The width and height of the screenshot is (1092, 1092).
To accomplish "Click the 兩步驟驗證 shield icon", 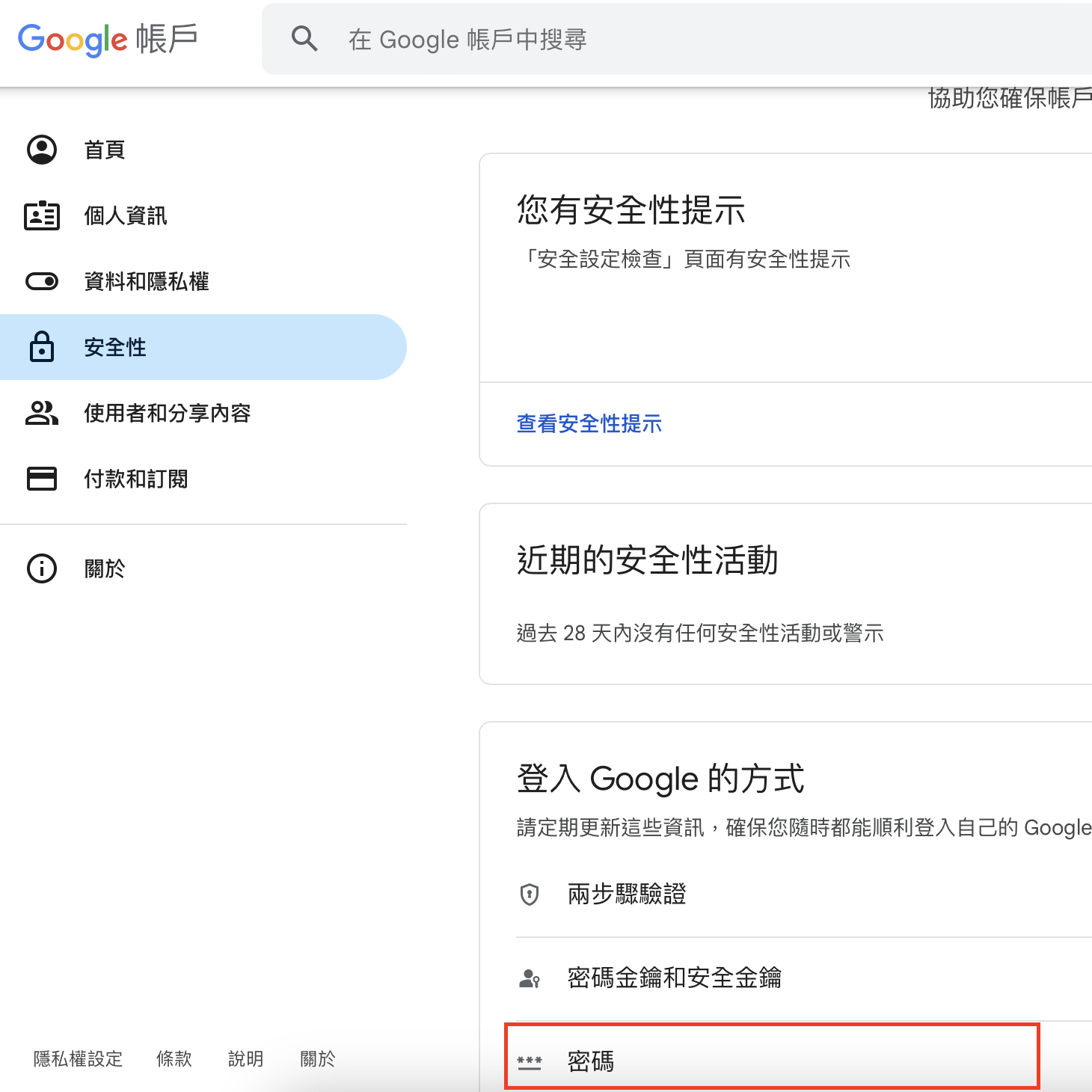I will click(530, 894).
